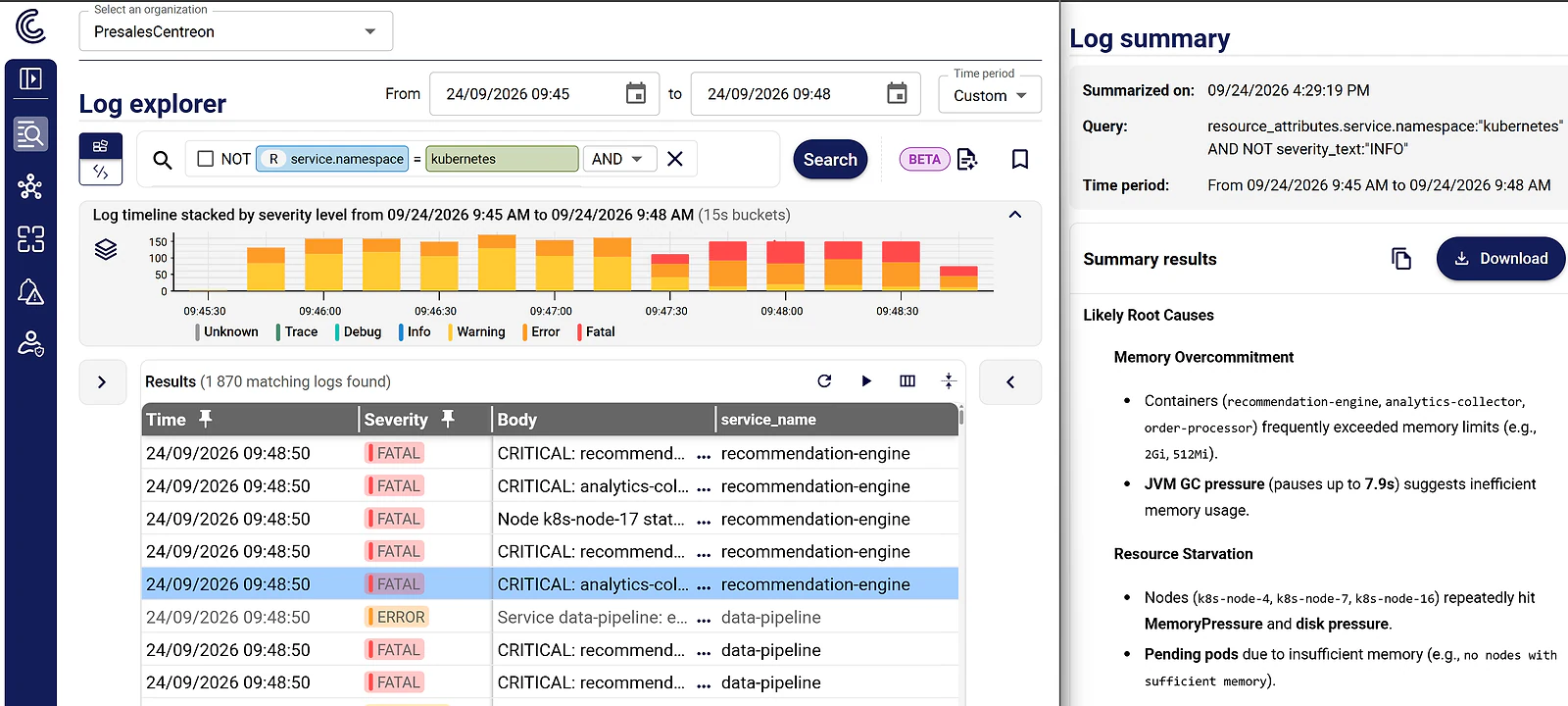Screen dimensions: 1568x706
Task: Open the To date calendar picker
Action: 897,94
